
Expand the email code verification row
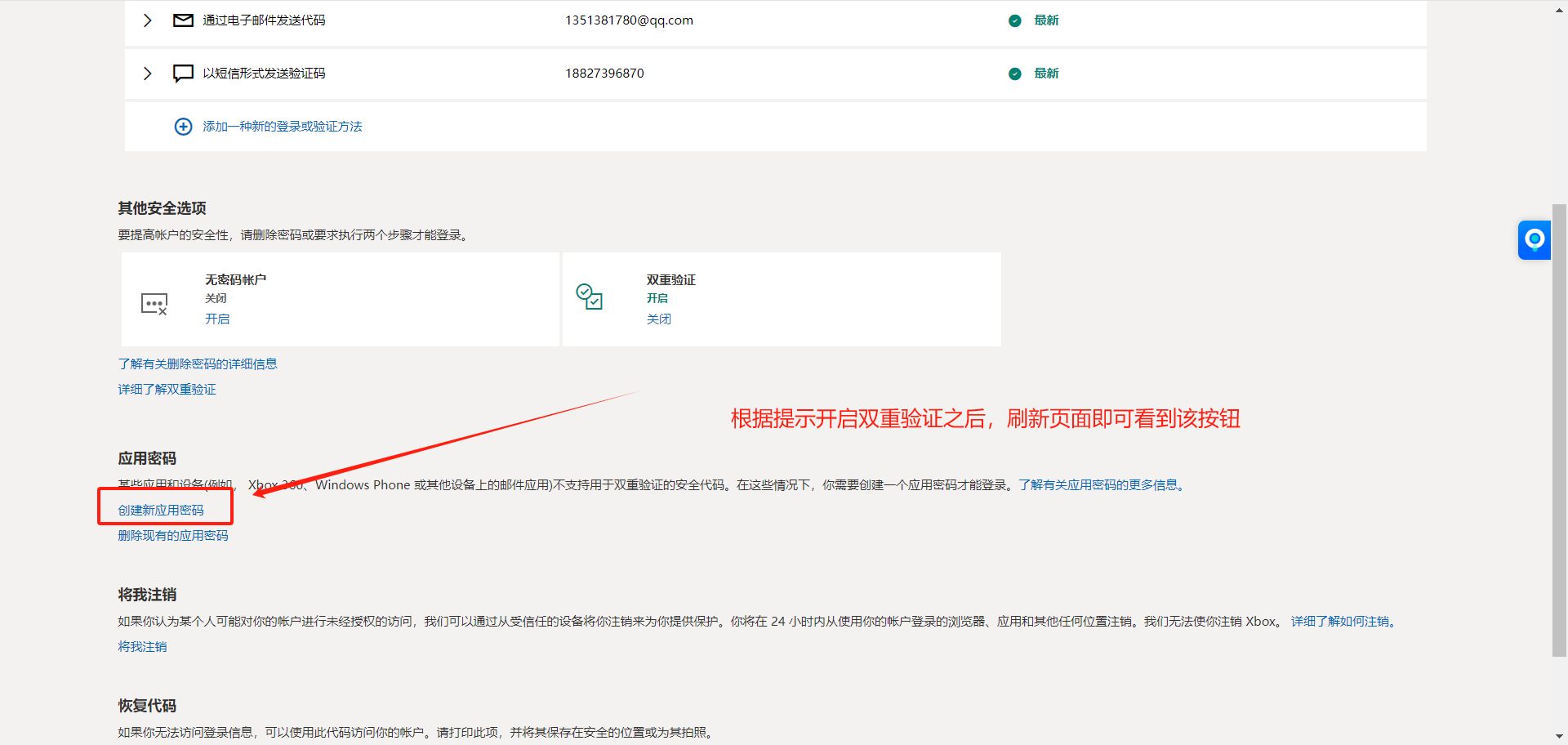pyautogui.click(x=147, y=20)
